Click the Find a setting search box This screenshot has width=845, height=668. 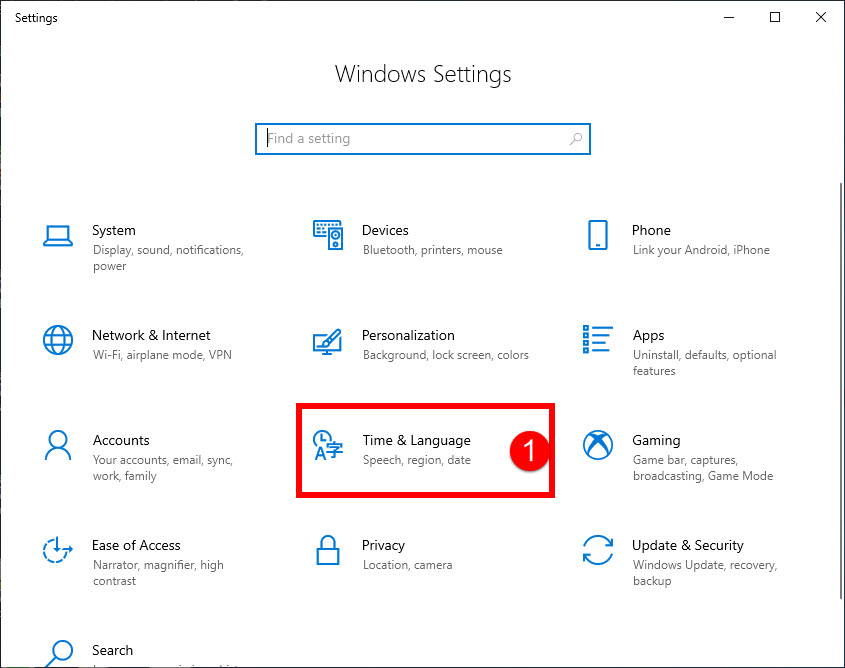coord(423,139)
